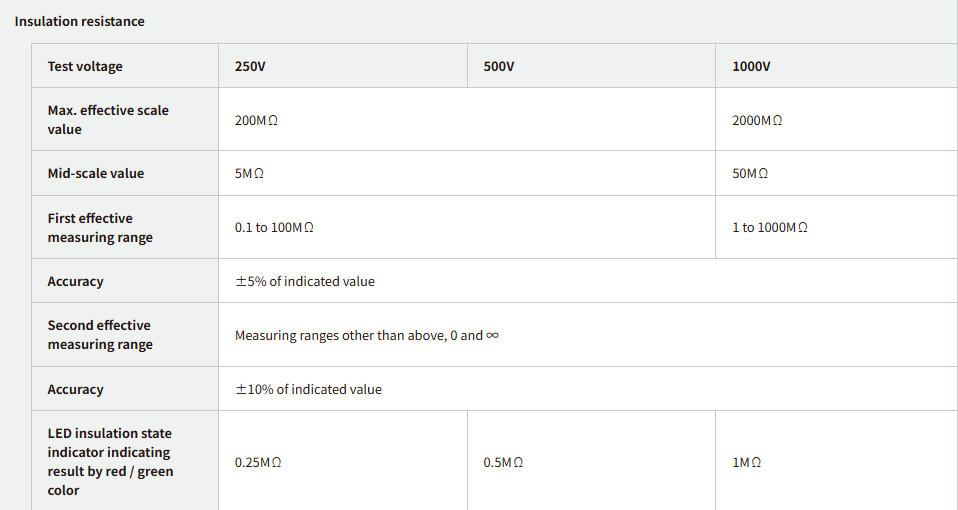Screen dimensions: 958x510
Task: Select First effective measuring range label
Action: point(100,228)
